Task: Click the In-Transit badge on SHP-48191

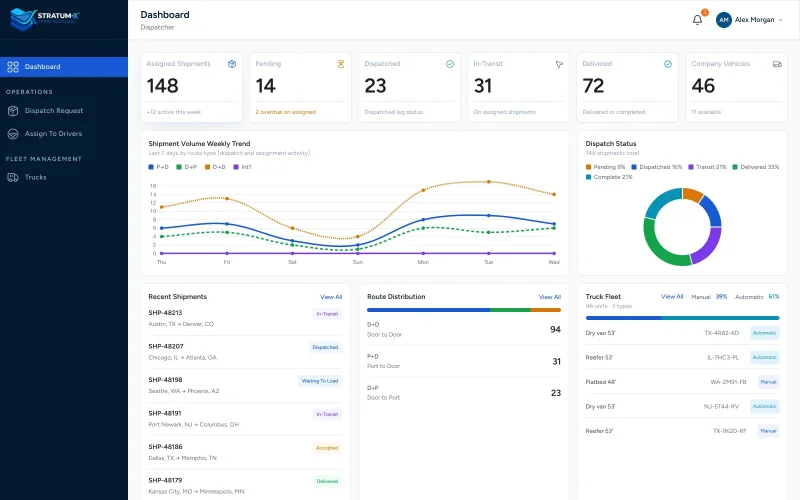Action: 327,414
